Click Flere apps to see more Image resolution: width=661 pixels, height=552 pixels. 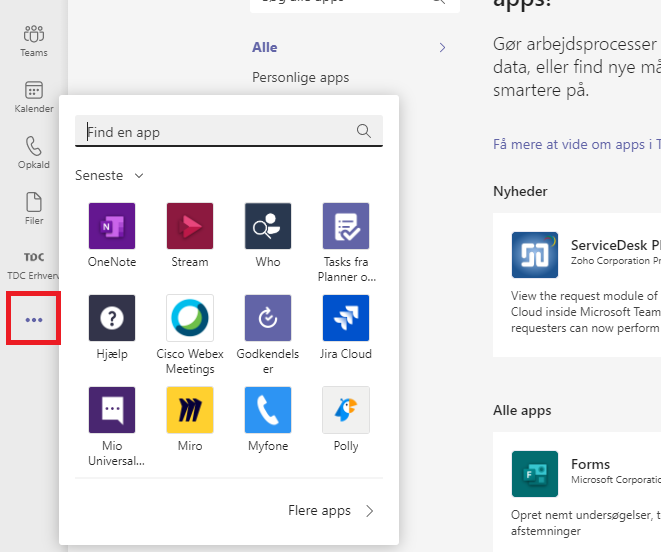pyautogui.click(x=319, y=510)
